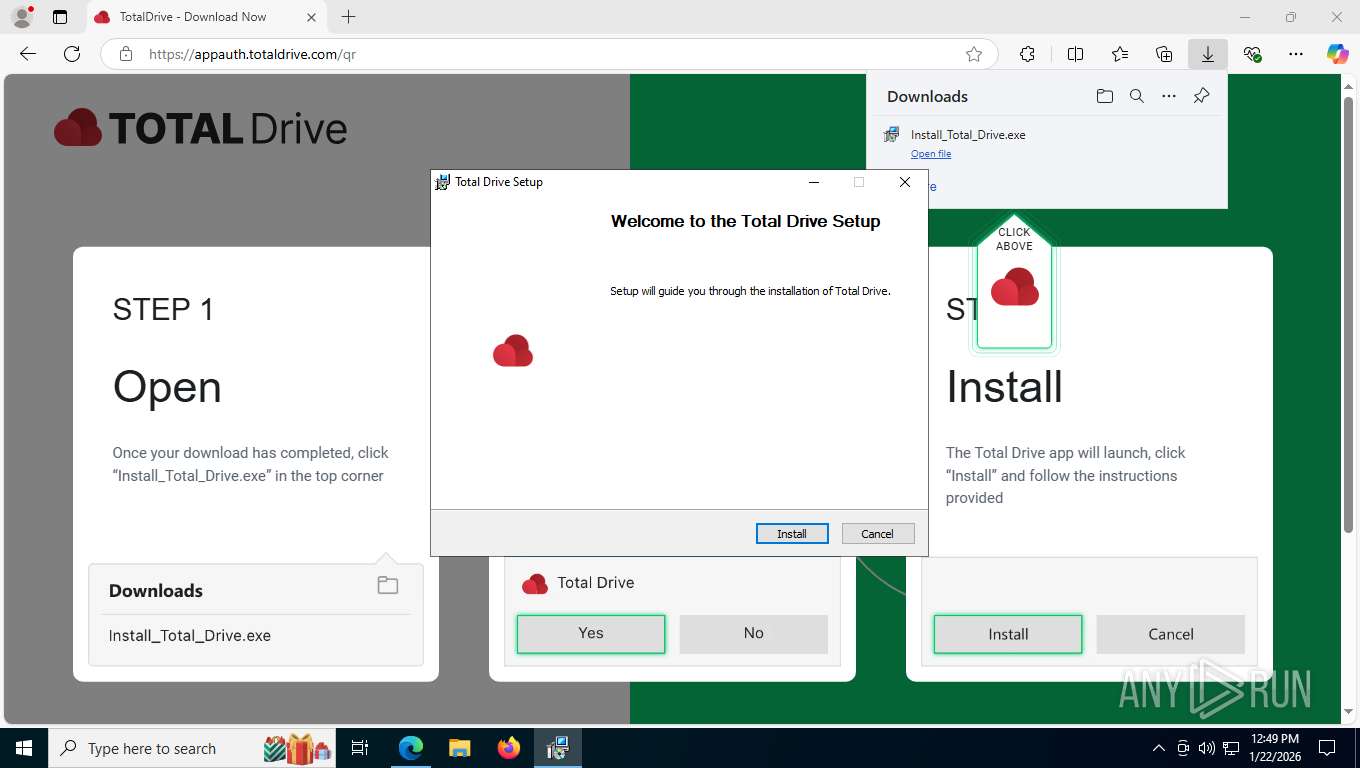Click the No button on the webpage
Viewport: 1360px width, 768px height.
[754, 634]
